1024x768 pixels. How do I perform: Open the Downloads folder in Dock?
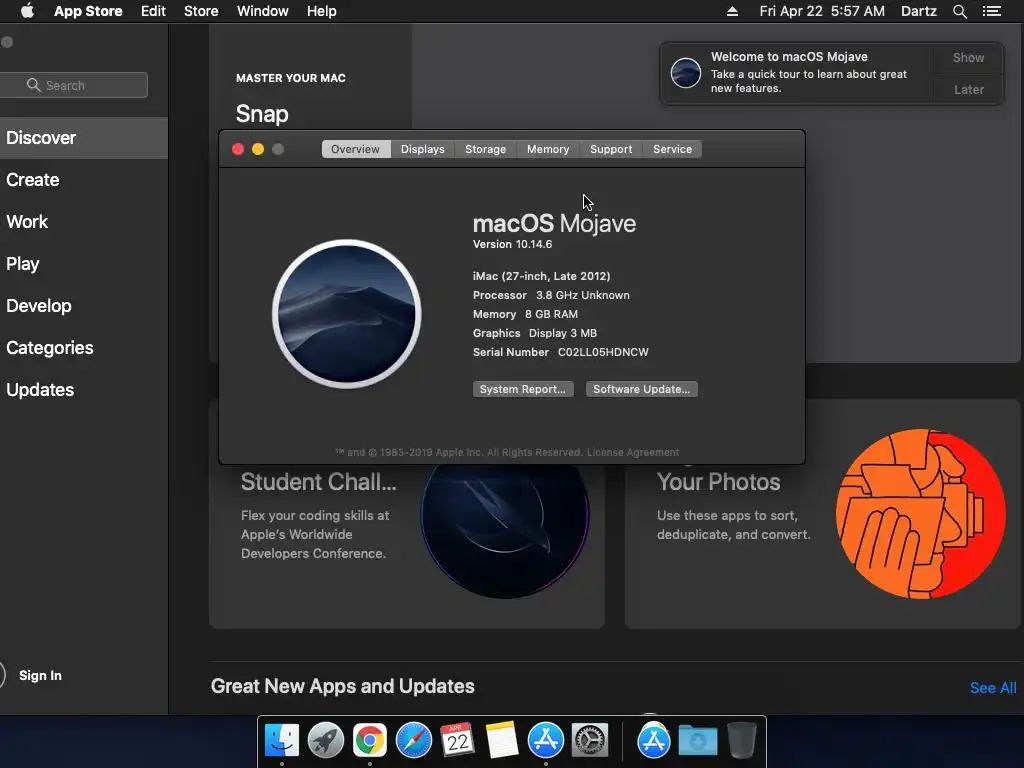[x=697, y=740]
